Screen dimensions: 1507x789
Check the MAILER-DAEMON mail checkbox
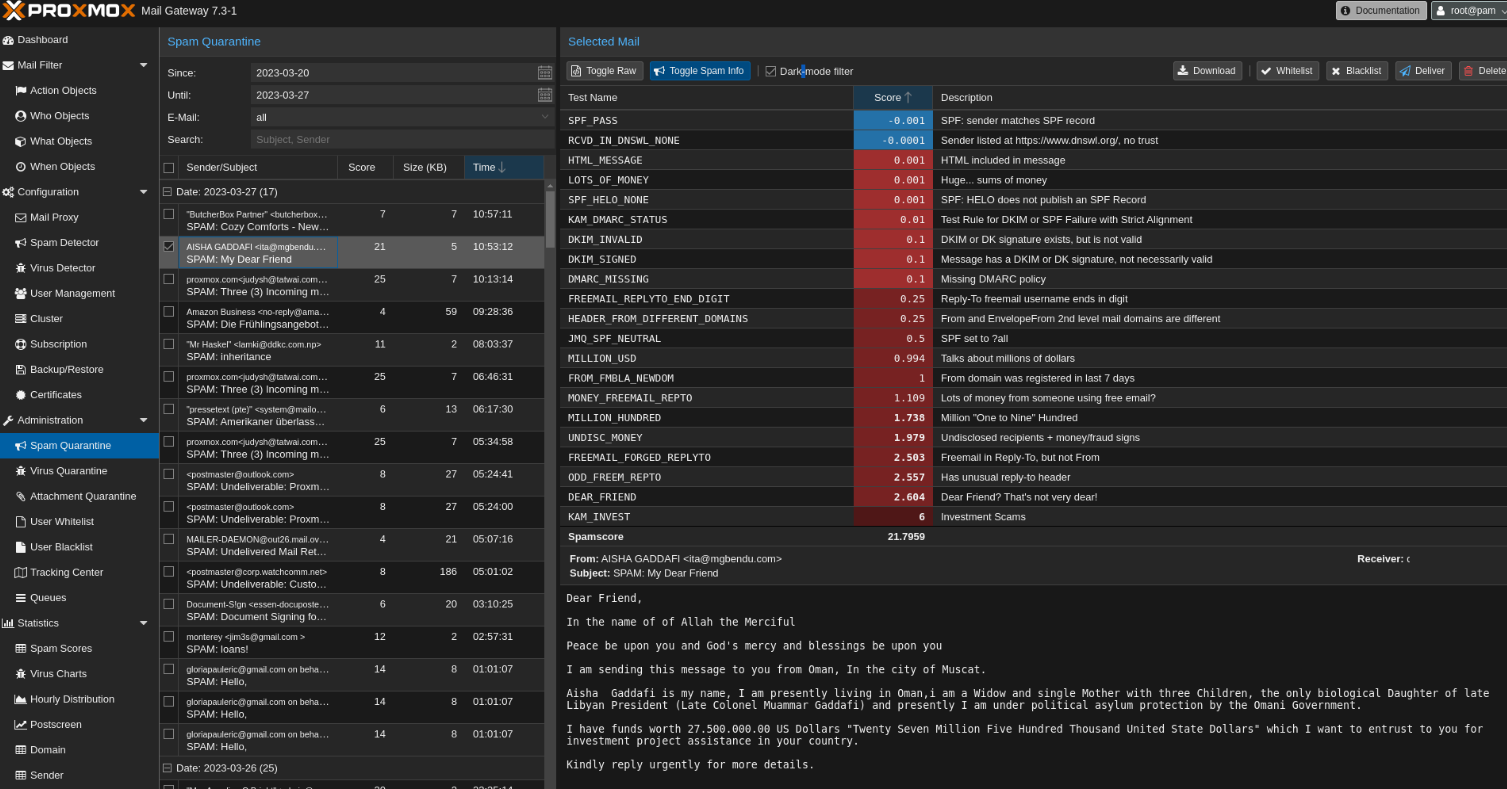[169, 539]
